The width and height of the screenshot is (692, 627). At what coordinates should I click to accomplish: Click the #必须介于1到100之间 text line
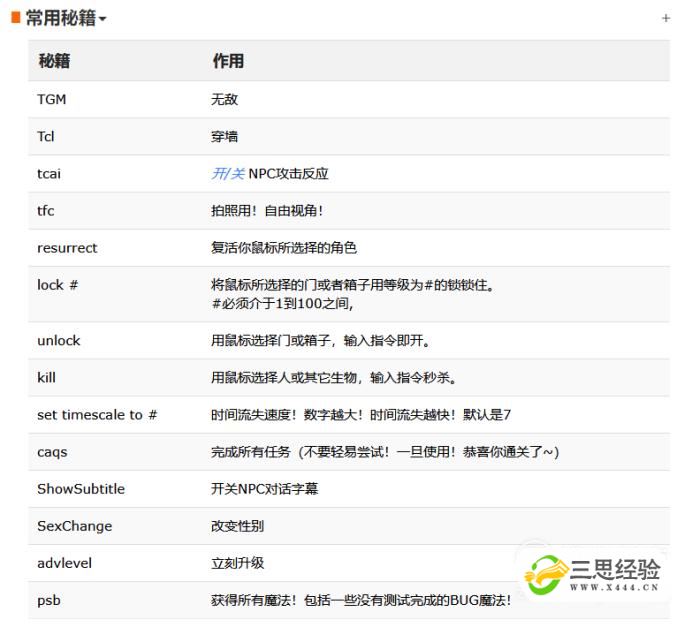pos(282,304)
